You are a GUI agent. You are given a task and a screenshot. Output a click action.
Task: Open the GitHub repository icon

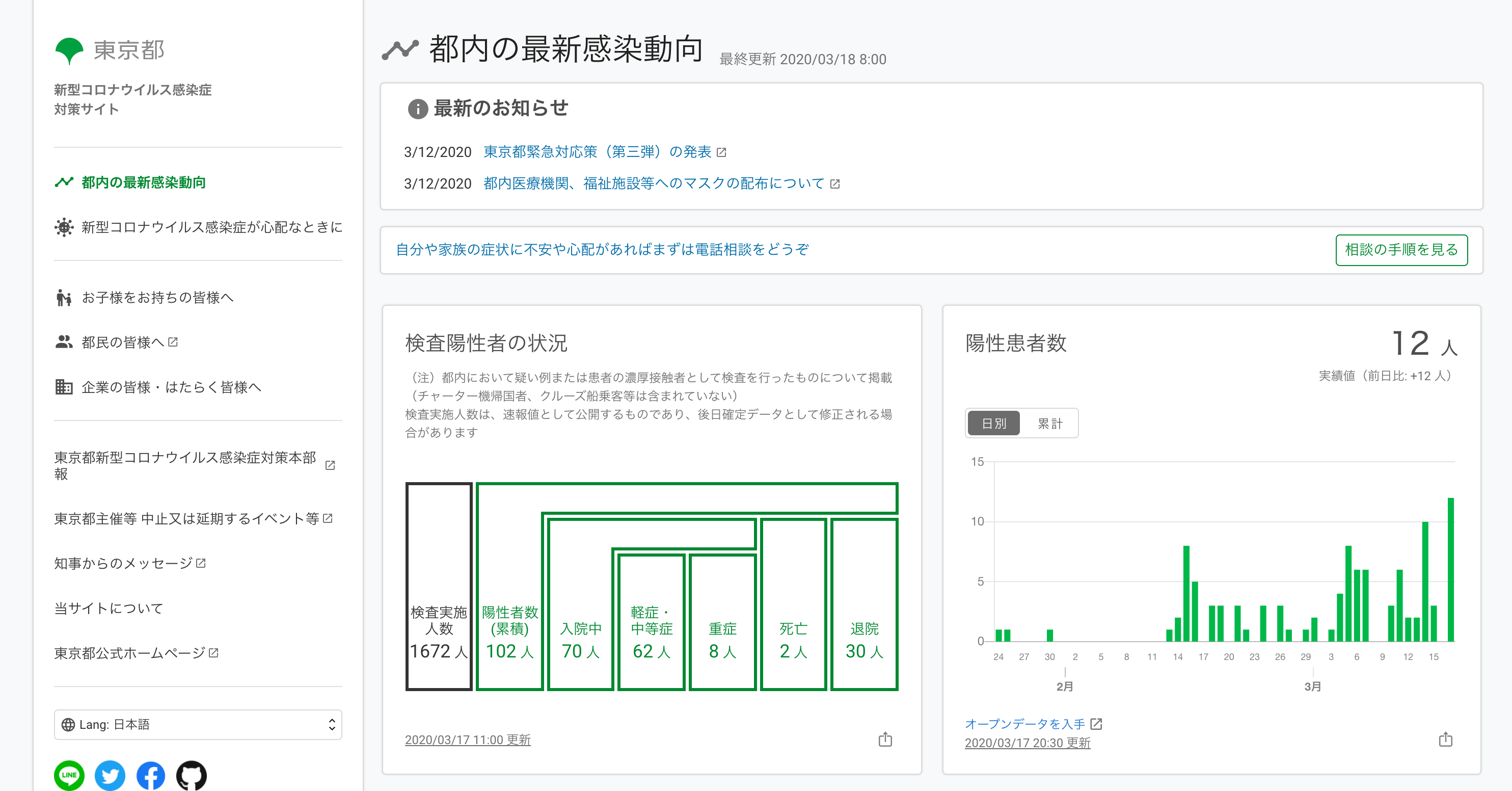(x=192, y=775)
